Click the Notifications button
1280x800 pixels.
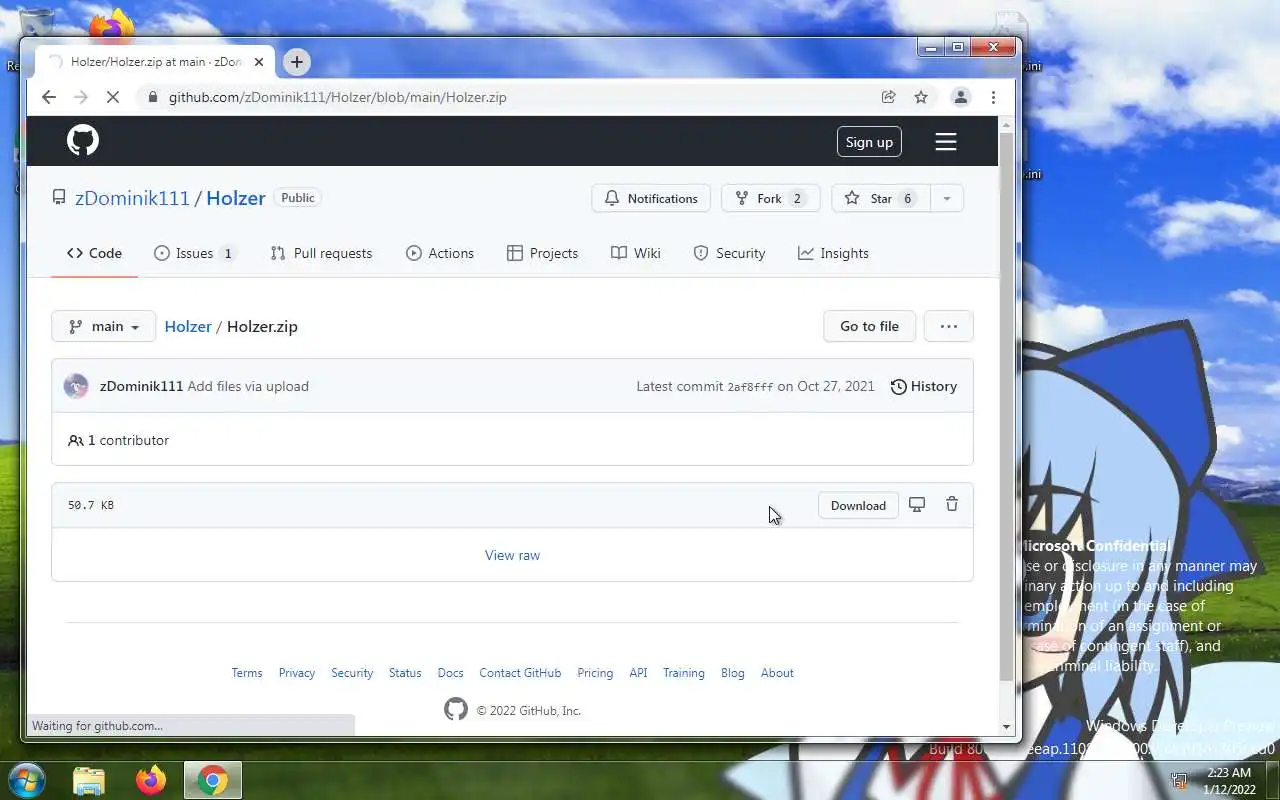[651, 198]
